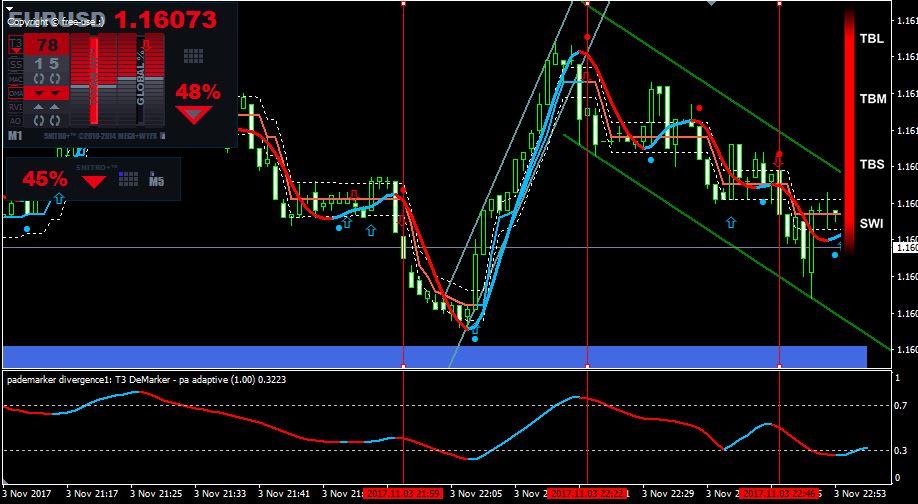918x504 pixels.
Task: Click the MAC indicator row label
Action: [x=15, y=78]
